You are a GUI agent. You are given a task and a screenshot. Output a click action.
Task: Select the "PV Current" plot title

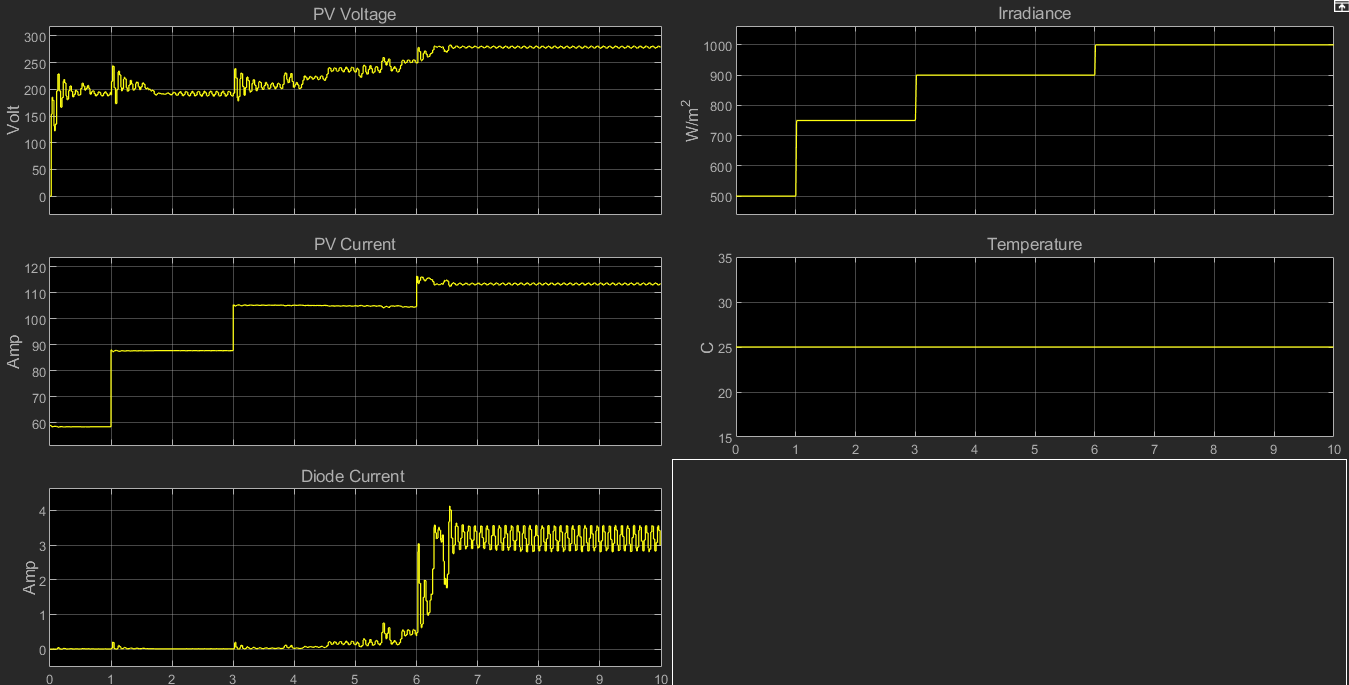point(355,244)
